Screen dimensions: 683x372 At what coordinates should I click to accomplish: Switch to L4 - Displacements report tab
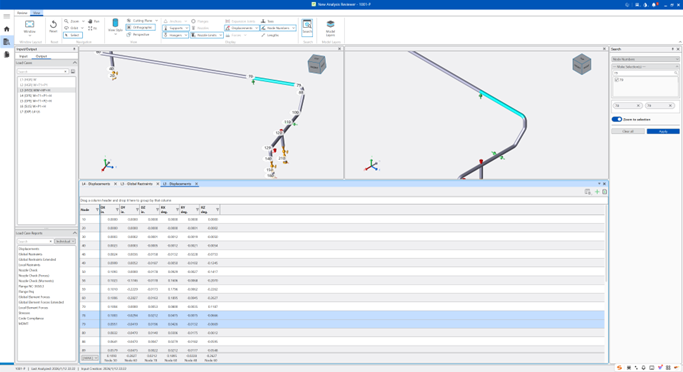point(96,184)
